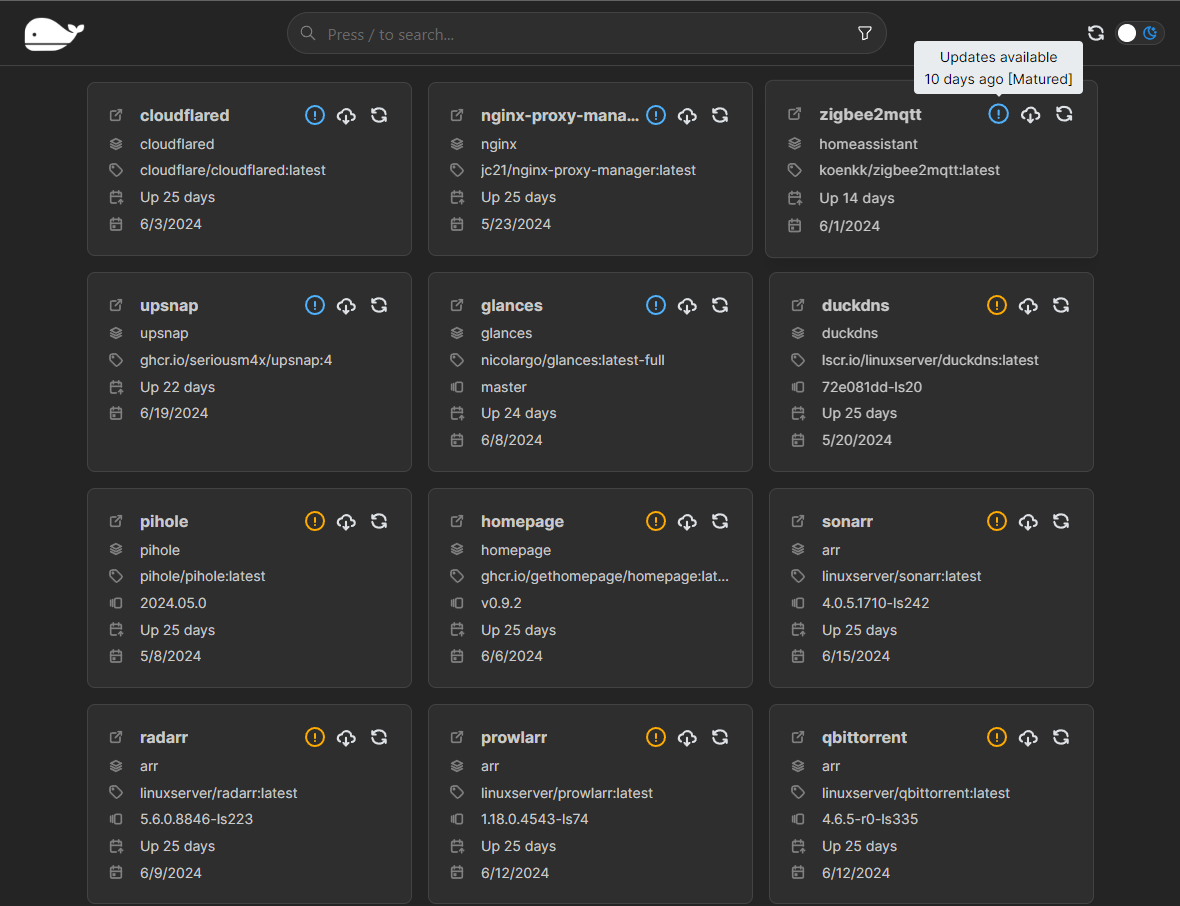This screenshot has height=906, width=1180.
Task: Click the whale logo in the header
Action: [x=54, y=34]
